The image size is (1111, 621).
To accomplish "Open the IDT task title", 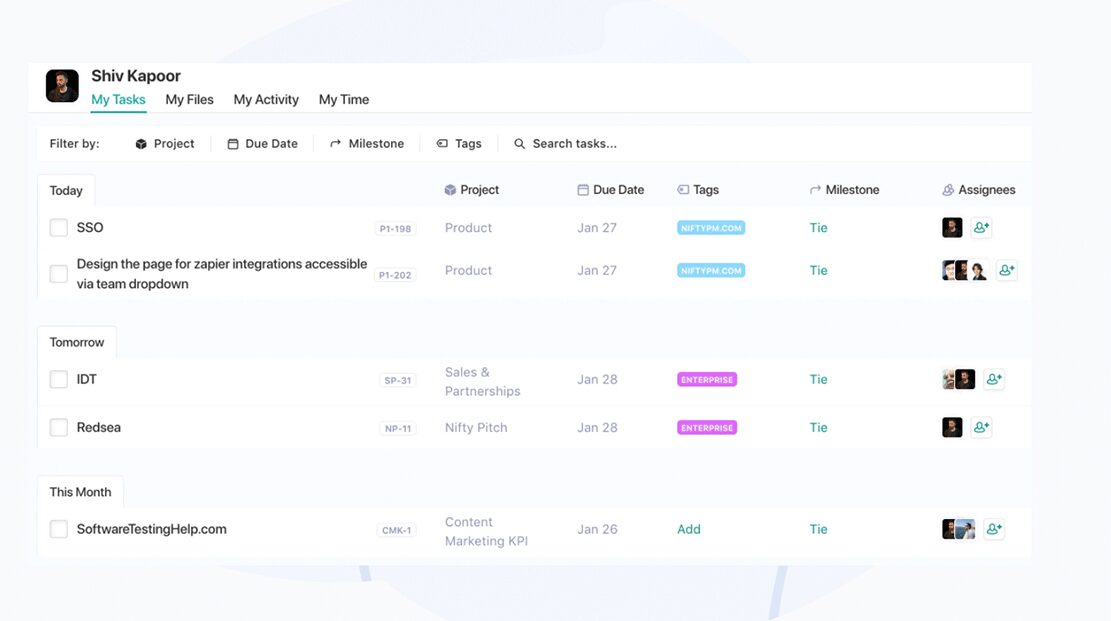I will click(86, 379).
